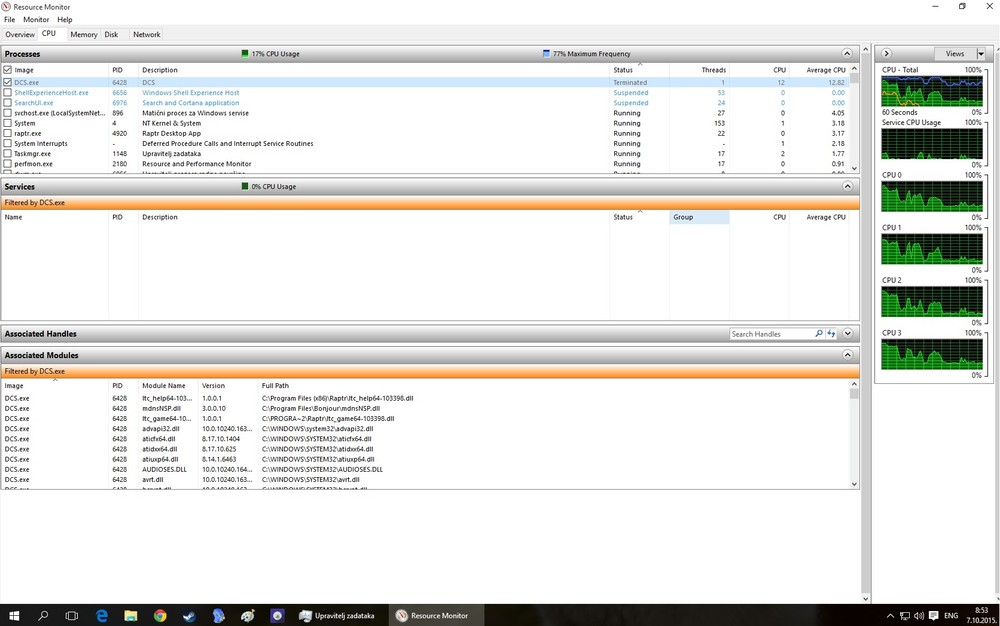Click the refresh icon next to Search Handles
The height and width of the screenshot is (626, 1000).
pyautogui.click(x=832, y=333)
